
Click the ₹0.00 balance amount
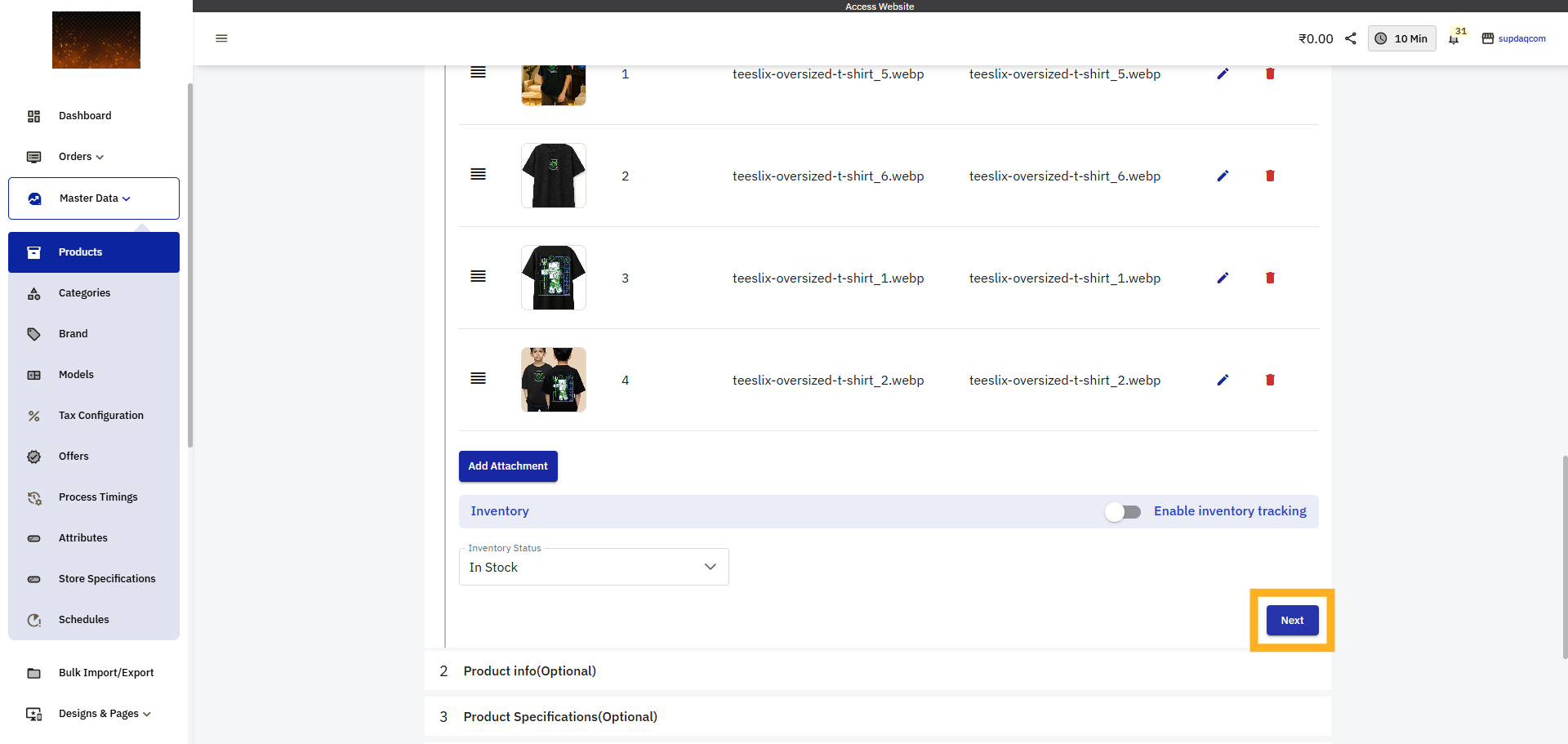tap(1316, 38)
